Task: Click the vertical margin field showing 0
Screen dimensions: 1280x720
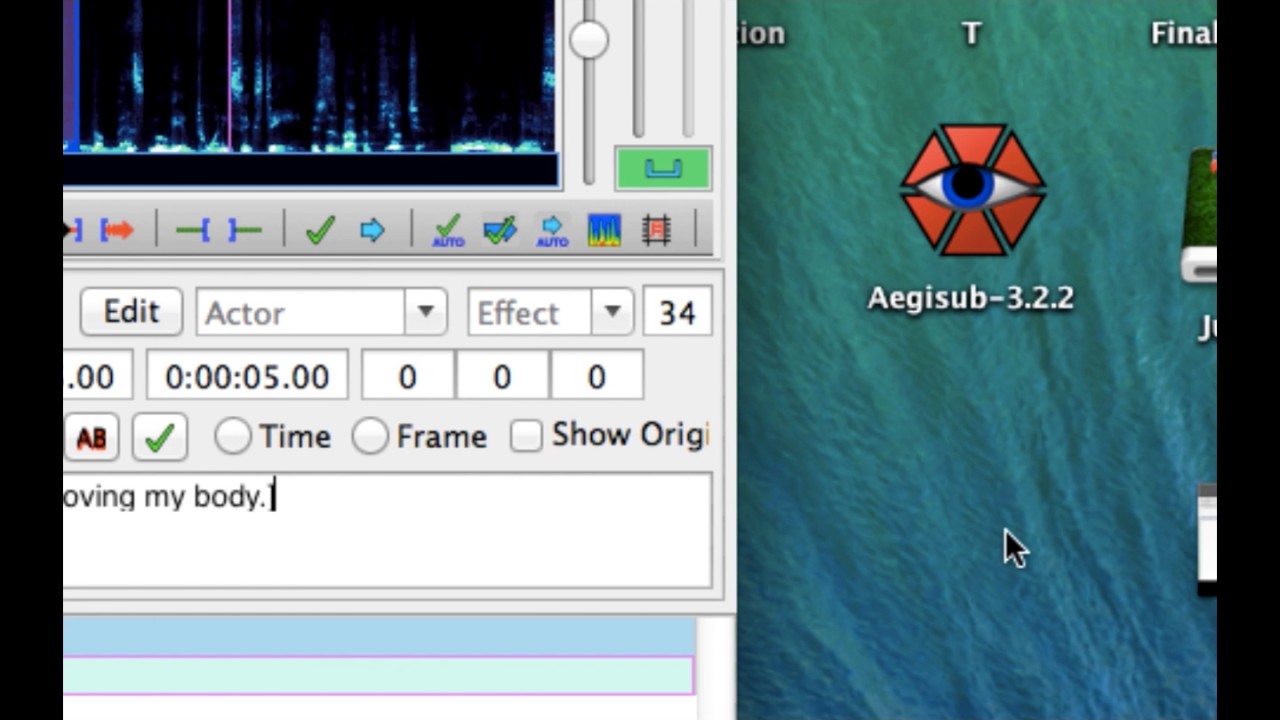Action: coord(596,376)
